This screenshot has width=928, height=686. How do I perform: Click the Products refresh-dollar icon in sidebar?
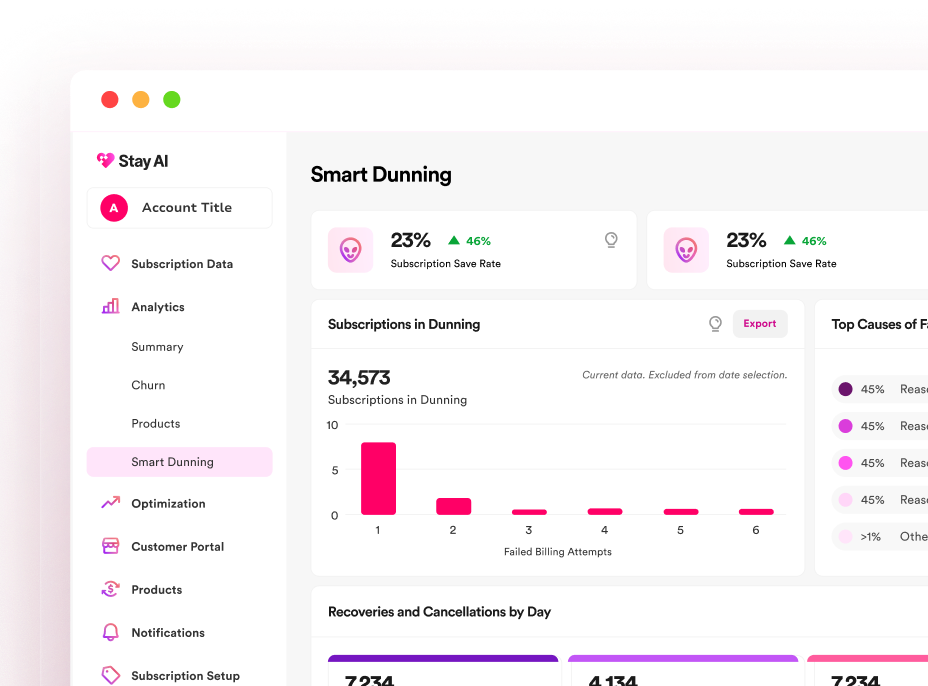pyautogui.click(x=110, y=590)
